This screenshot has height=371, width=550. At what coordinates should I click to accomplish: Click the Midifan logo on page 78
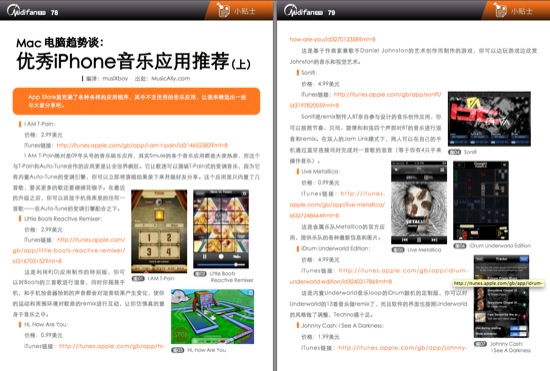tap(27, 11)
